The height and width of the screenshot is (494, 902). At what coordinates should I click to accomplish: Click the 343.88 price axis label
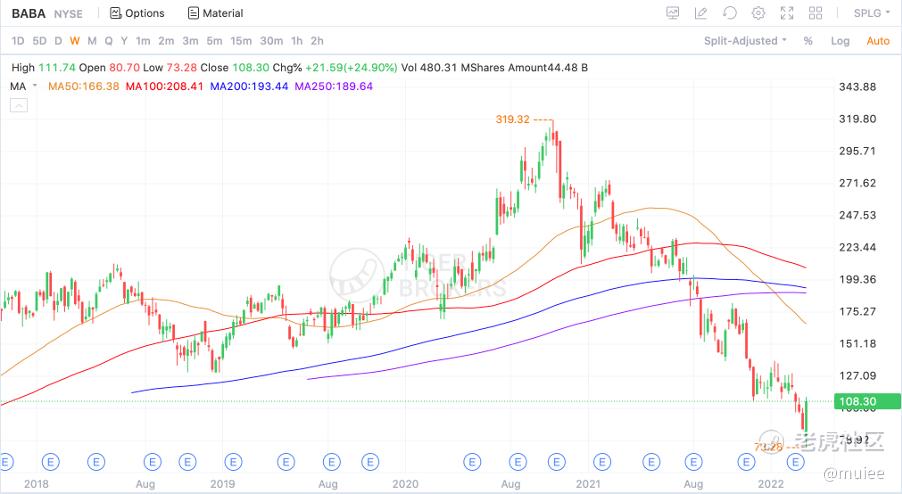click(858, 87)
